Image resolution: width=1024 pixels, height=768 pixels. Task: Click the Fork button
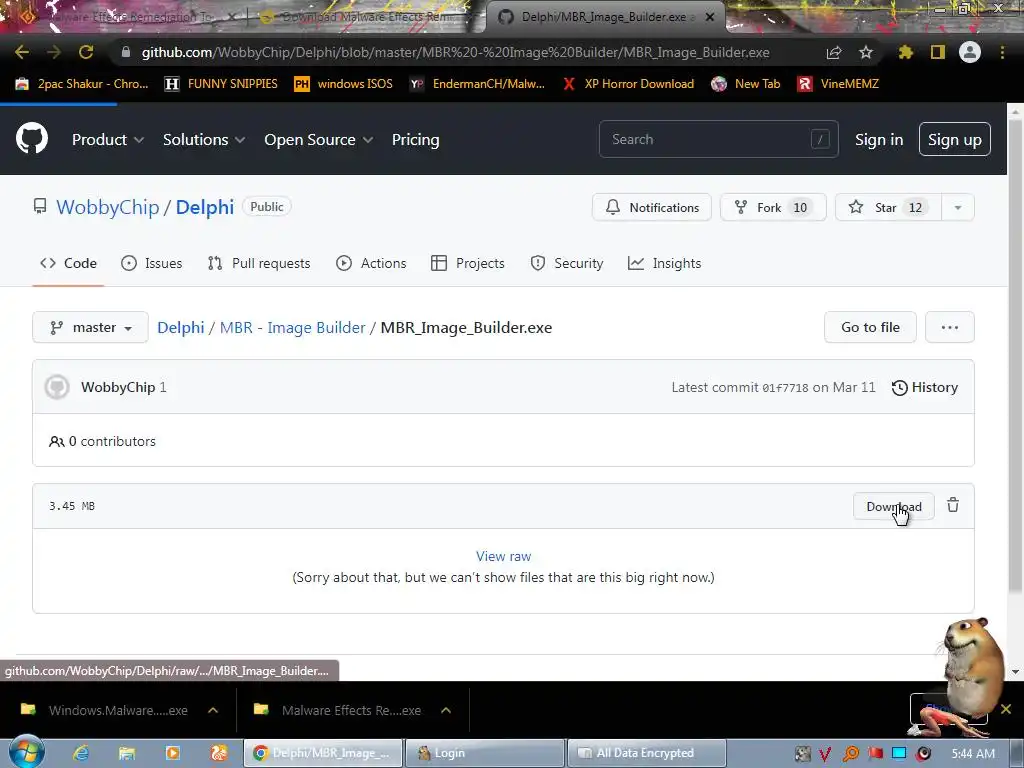(x=773, y=208)
